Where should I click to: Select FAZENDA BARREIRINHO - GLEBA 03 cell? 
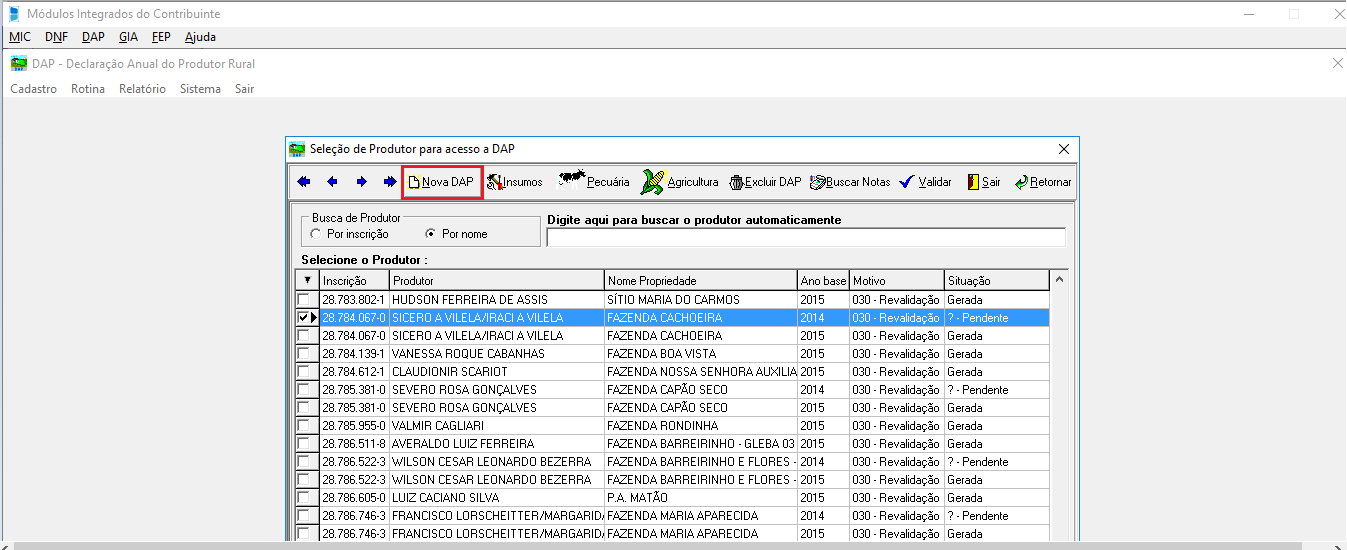pos(700,444)
